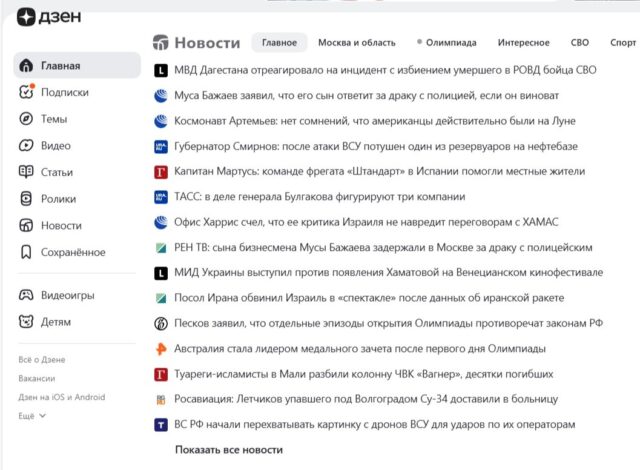Click source icon beside Космонавт Артемьев headline

[161, 121]
